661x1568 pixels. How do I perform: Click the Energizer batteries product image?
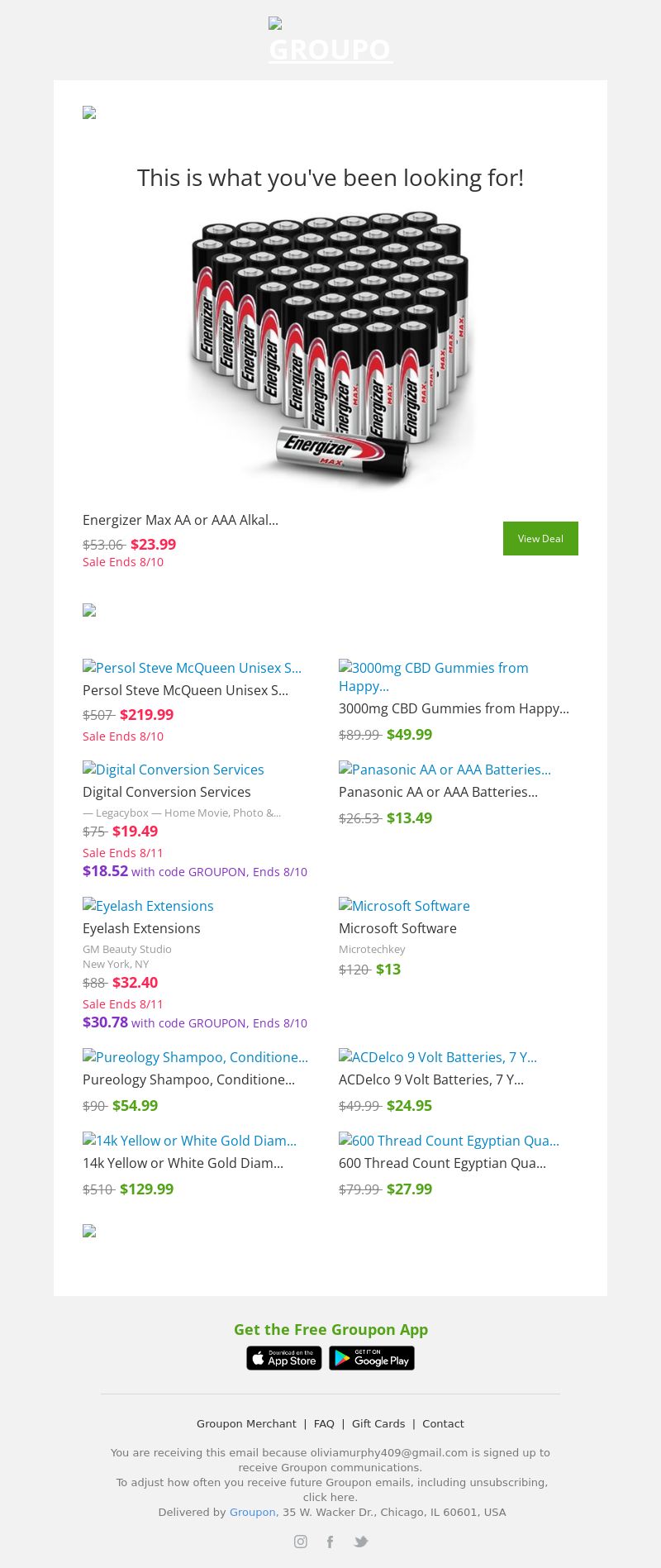click(x=330, y=348)
